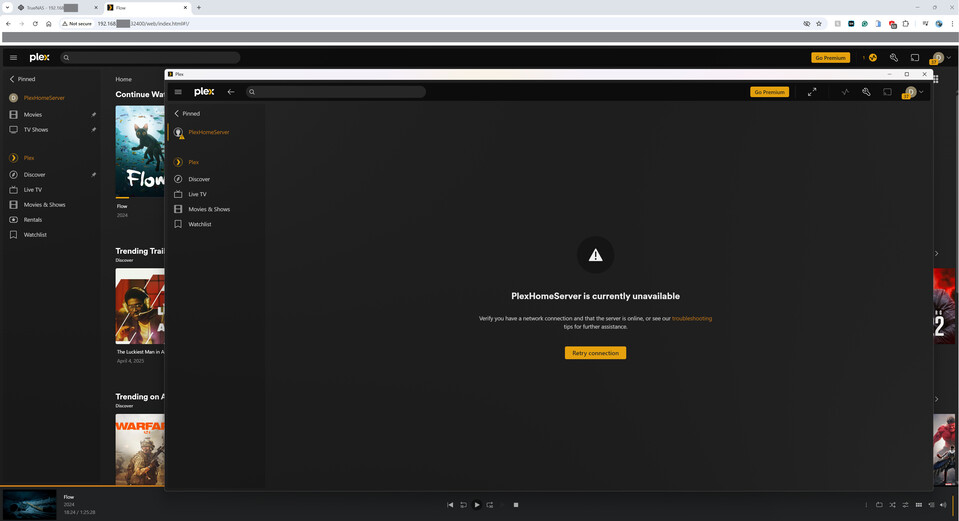
Task: Click the Cast icon in the Plex popup
Action: 887,92
